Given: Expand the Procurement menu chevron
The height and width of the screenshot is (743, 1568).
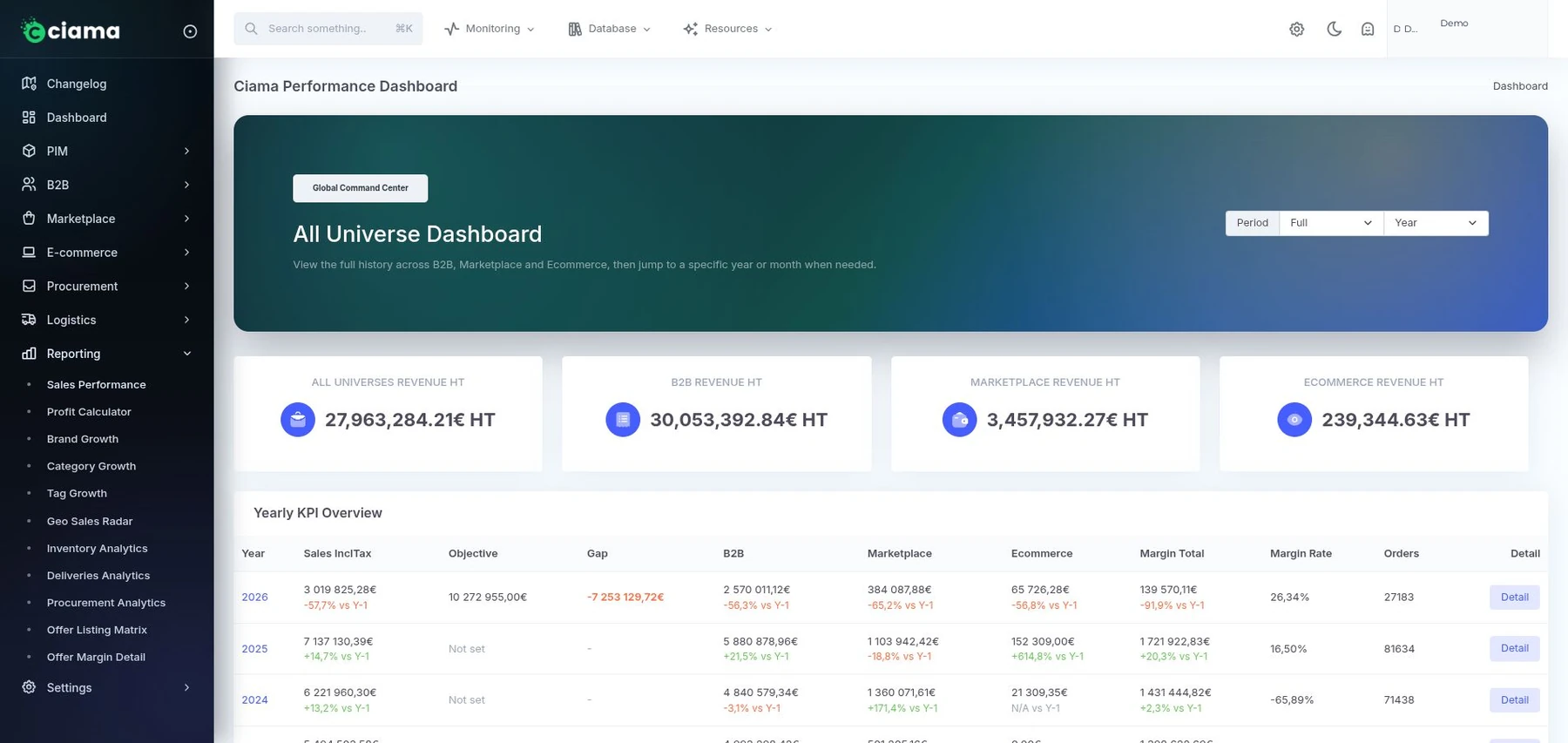Looking at the screenshot, I should click(186, 286).
